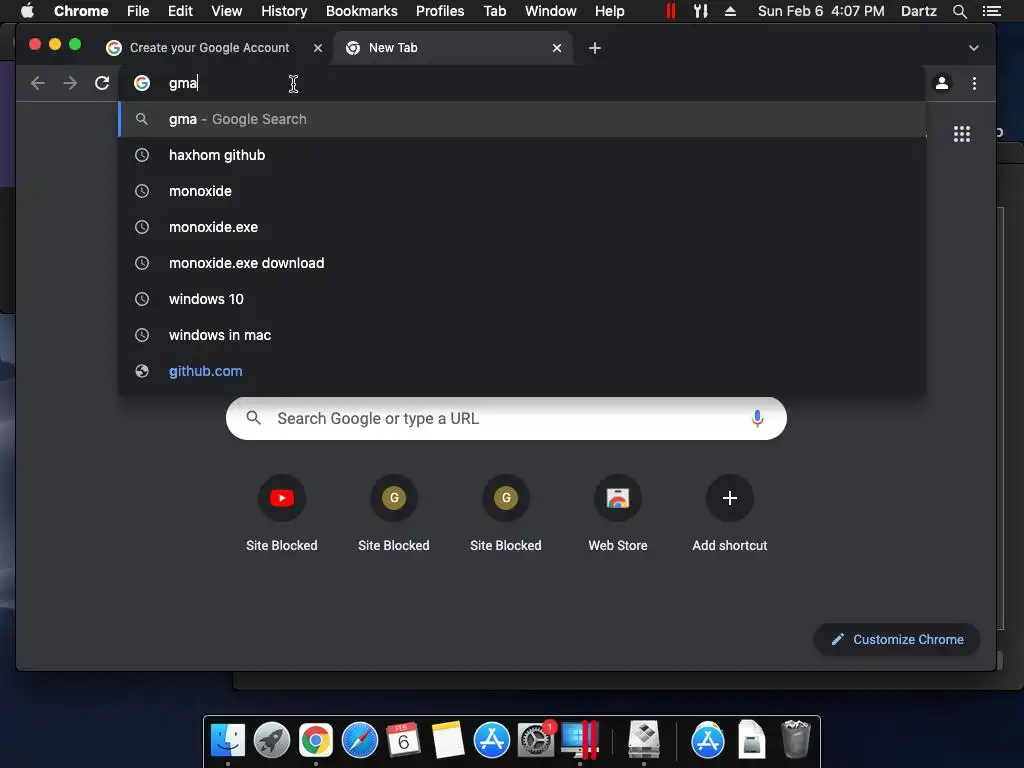This screenshot has width=1024, height=768.
Task: Open Launchpad from the dock
Action: click(272, 741)
